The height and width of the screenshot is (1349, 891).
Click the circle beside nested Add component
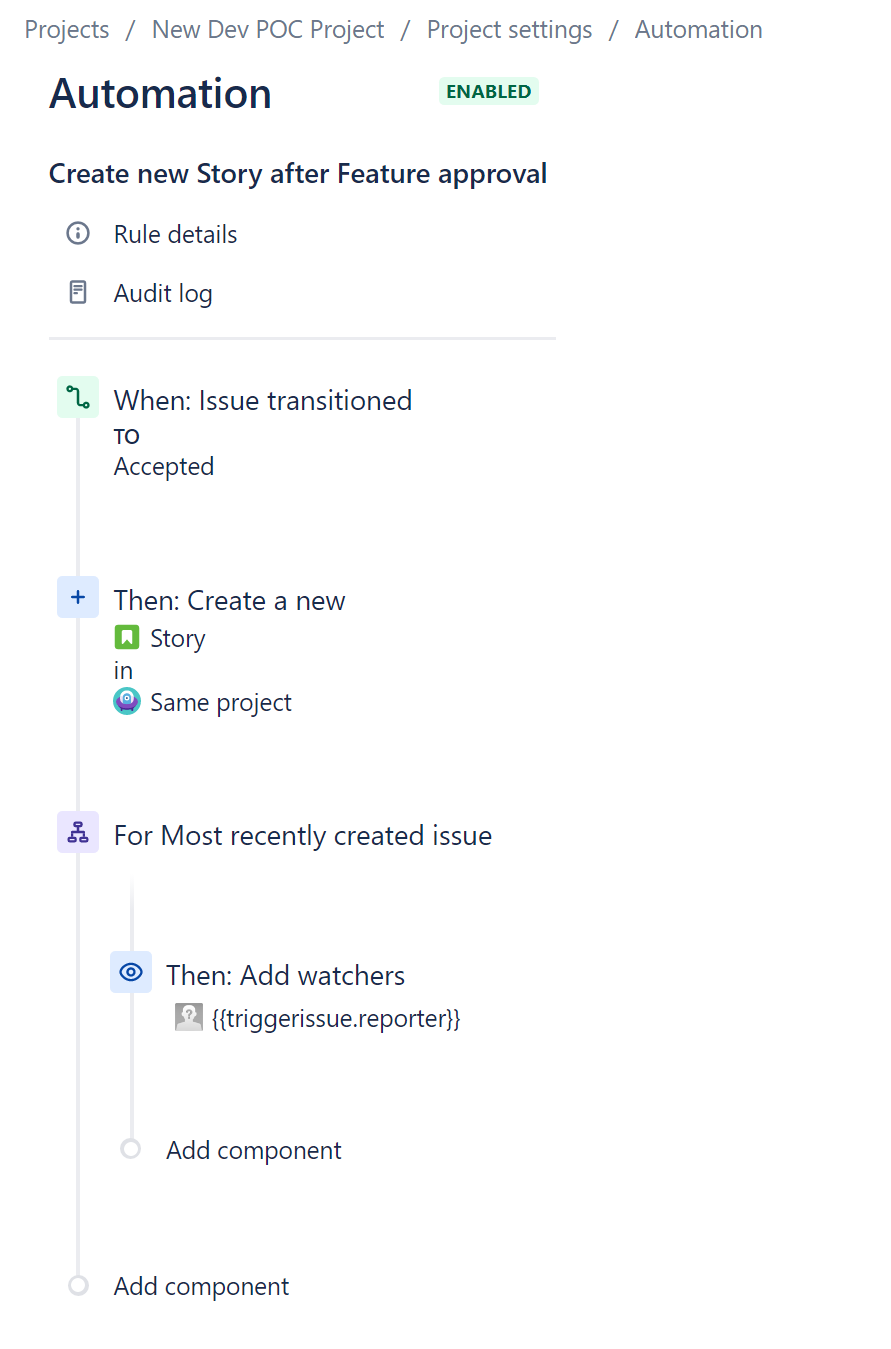click(130, 1148)
